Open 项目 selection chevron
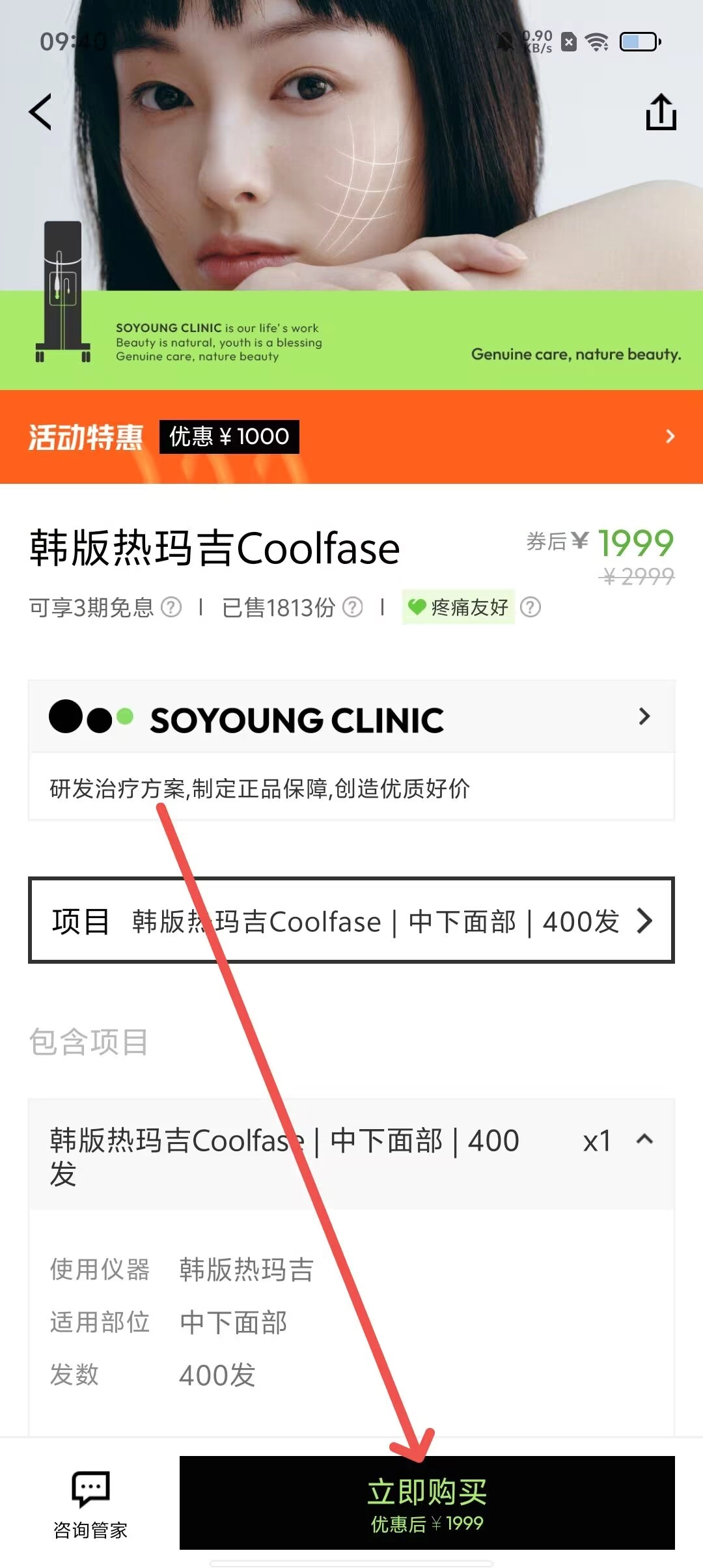 point(644,921)
